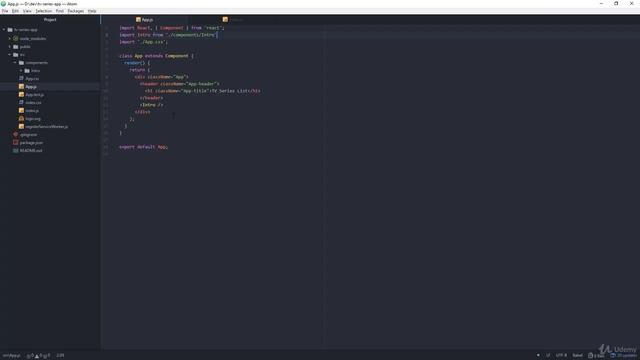Click the registerServiceWorker.js file icon
The height and width of the screenshot is (360, 640).
click(x=22, y=127)
